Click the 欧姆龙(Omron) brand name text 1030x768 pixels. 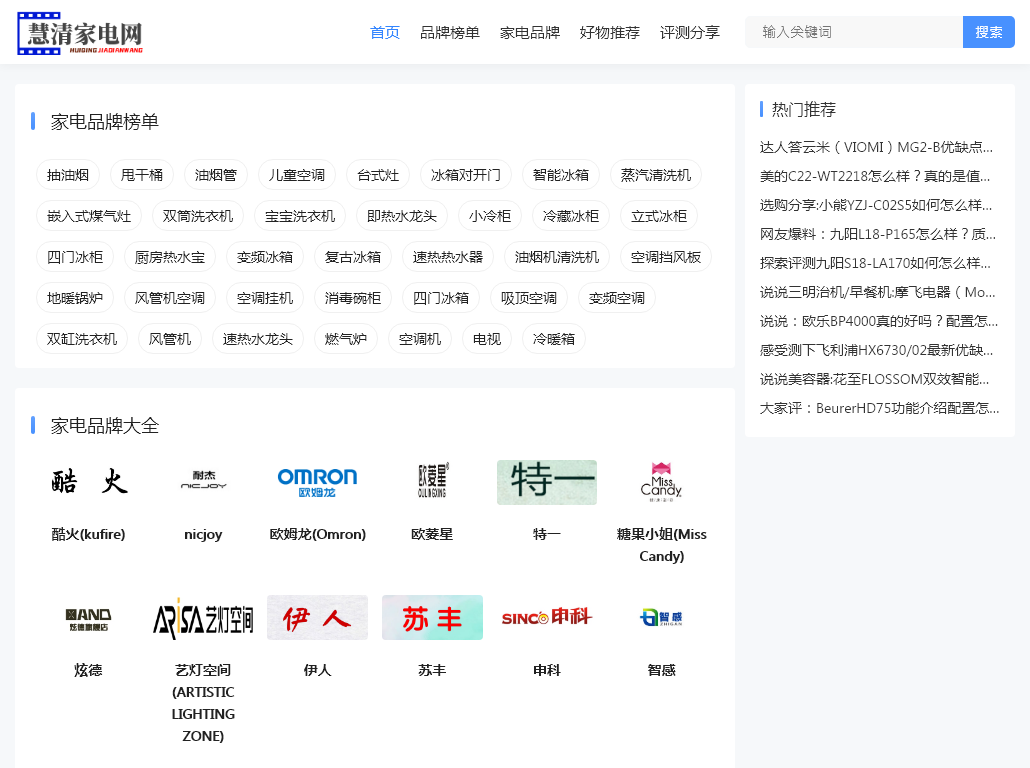click(317, 534)
